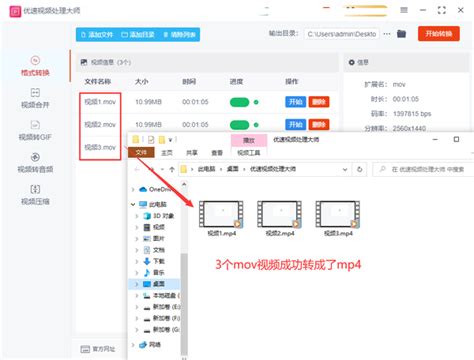Expand the 网络 tree node
The height and width of the screenshot is (360, 474).
[133, 345]
